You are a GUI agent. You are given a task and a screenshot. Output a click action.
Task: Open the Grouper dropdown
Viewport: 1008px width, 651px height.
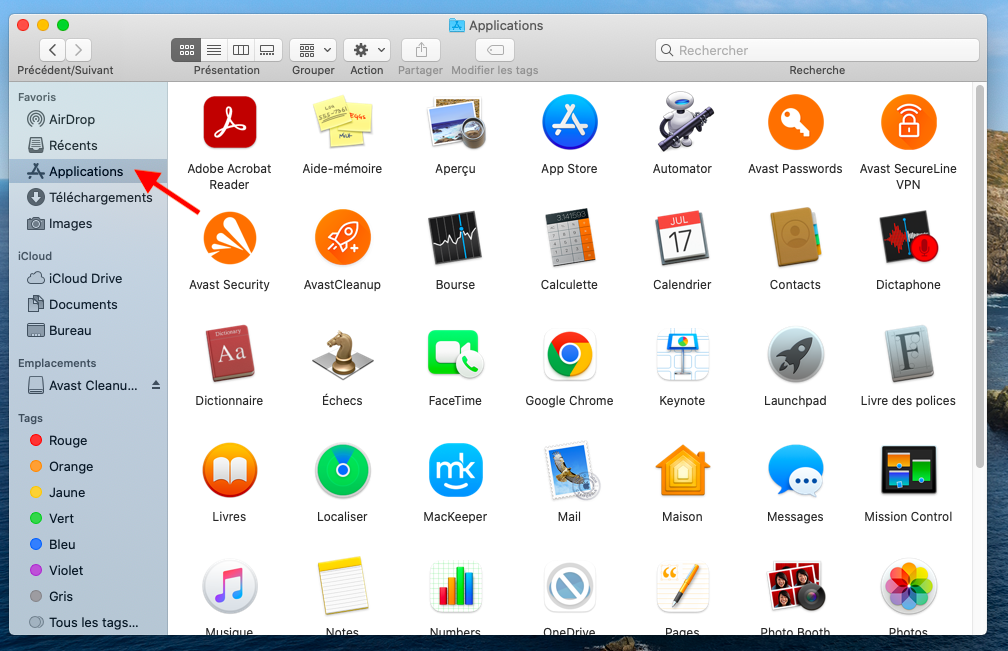313,50
